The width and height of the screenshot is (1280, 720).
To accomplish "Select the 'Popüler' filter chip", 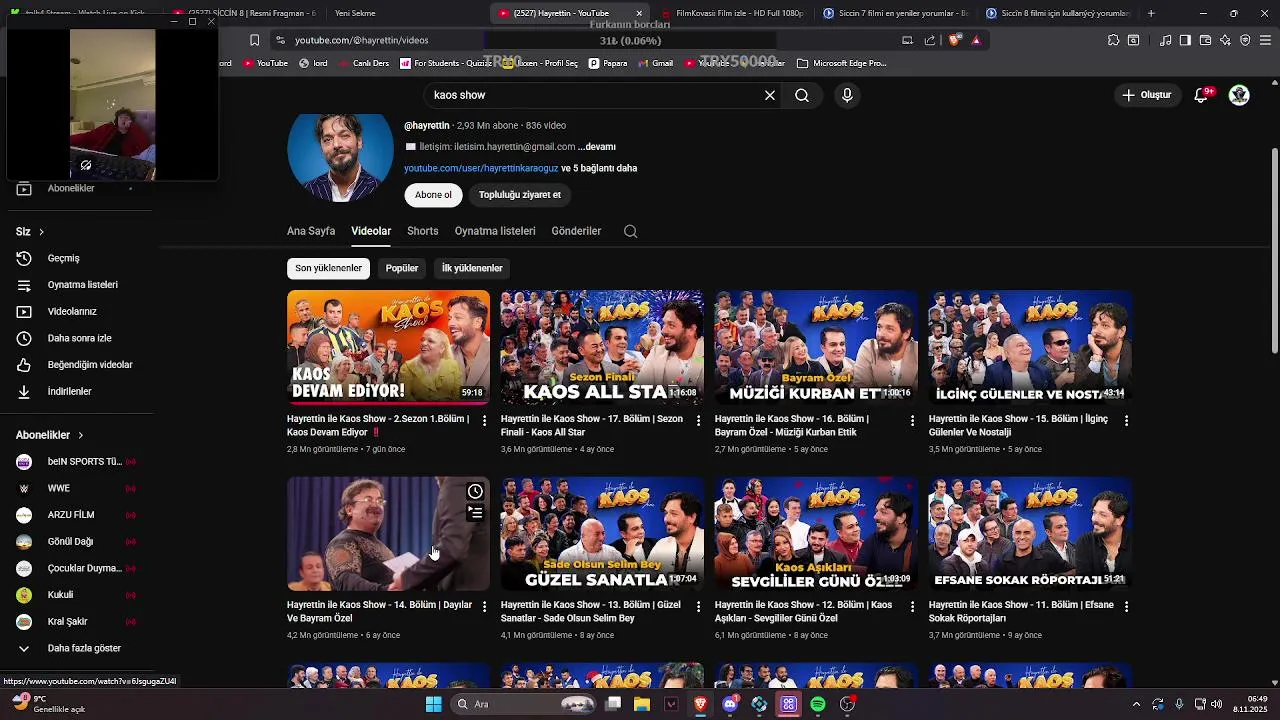I will pos(402,268).
